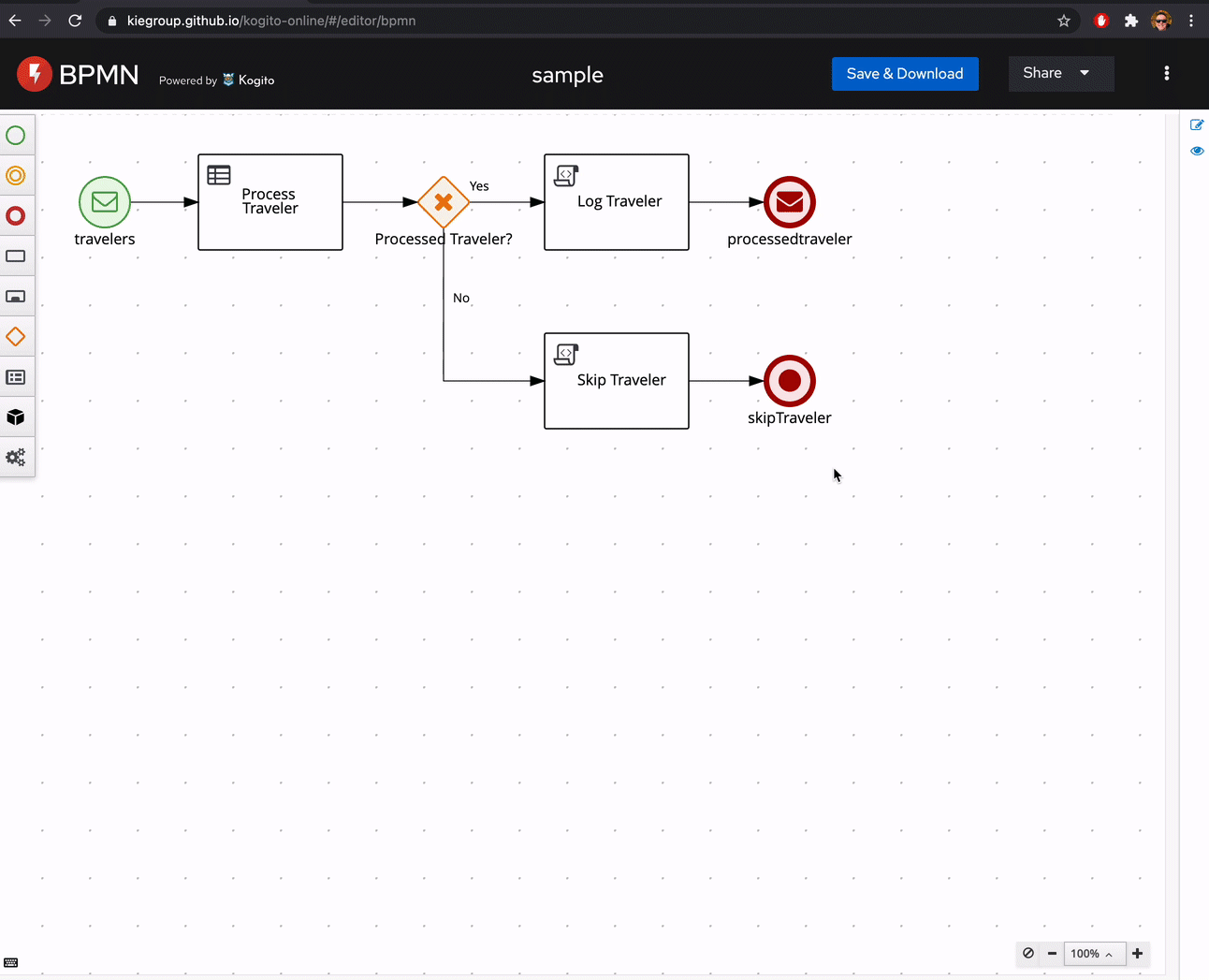The image size is (1209, 980).
Task: Open SubProcesses palette category
Action: coord(16,297)
